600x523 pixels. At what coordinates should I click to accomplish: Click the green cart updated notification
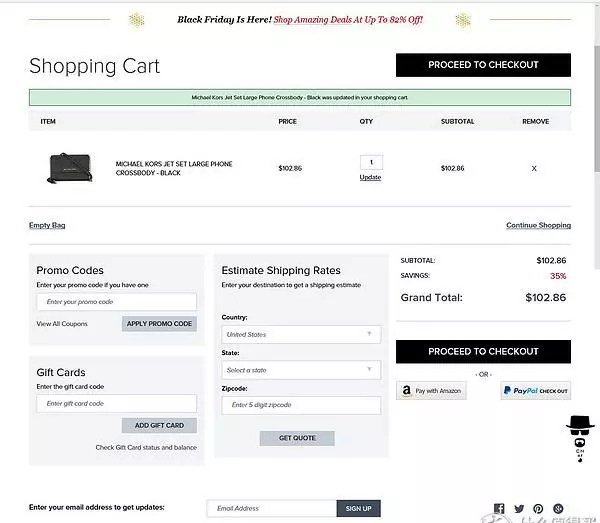coord(300,98)
